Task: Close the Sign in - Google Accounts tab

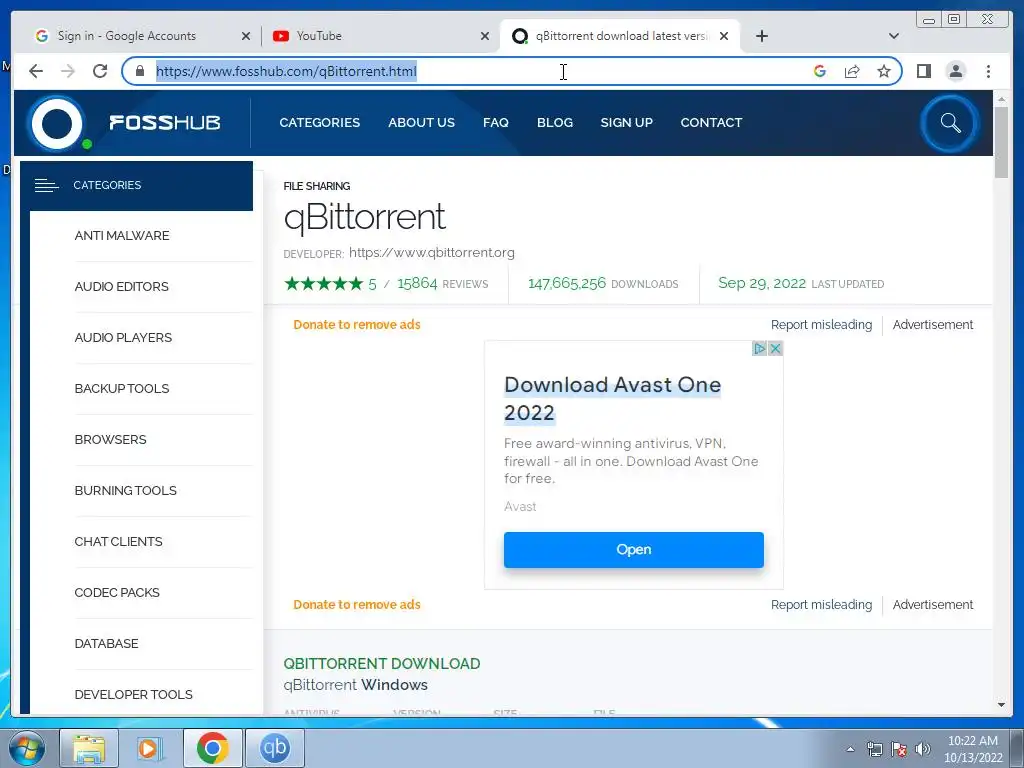Action: [246, 36]
